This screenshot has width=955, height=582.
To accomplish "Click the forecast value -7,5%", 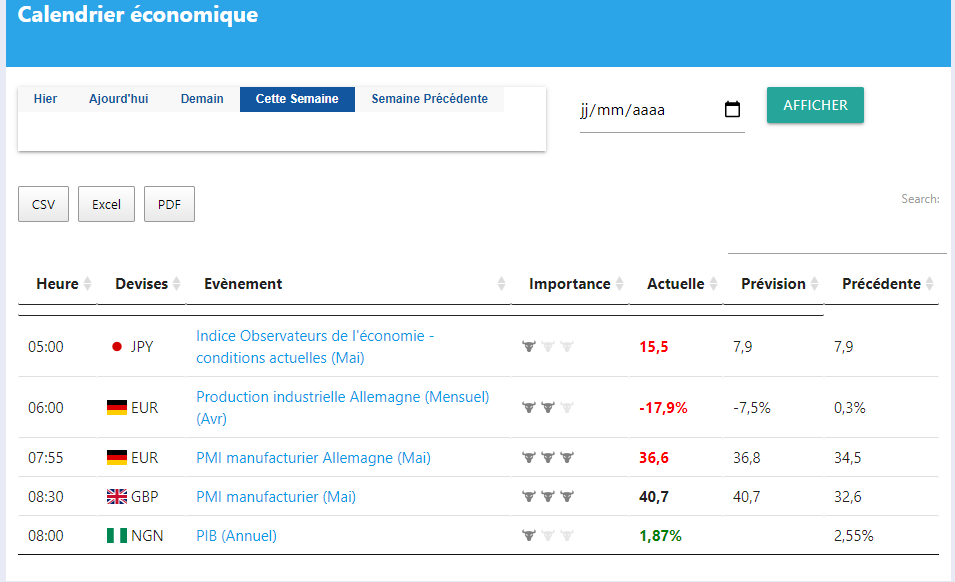I will (752, 407).
